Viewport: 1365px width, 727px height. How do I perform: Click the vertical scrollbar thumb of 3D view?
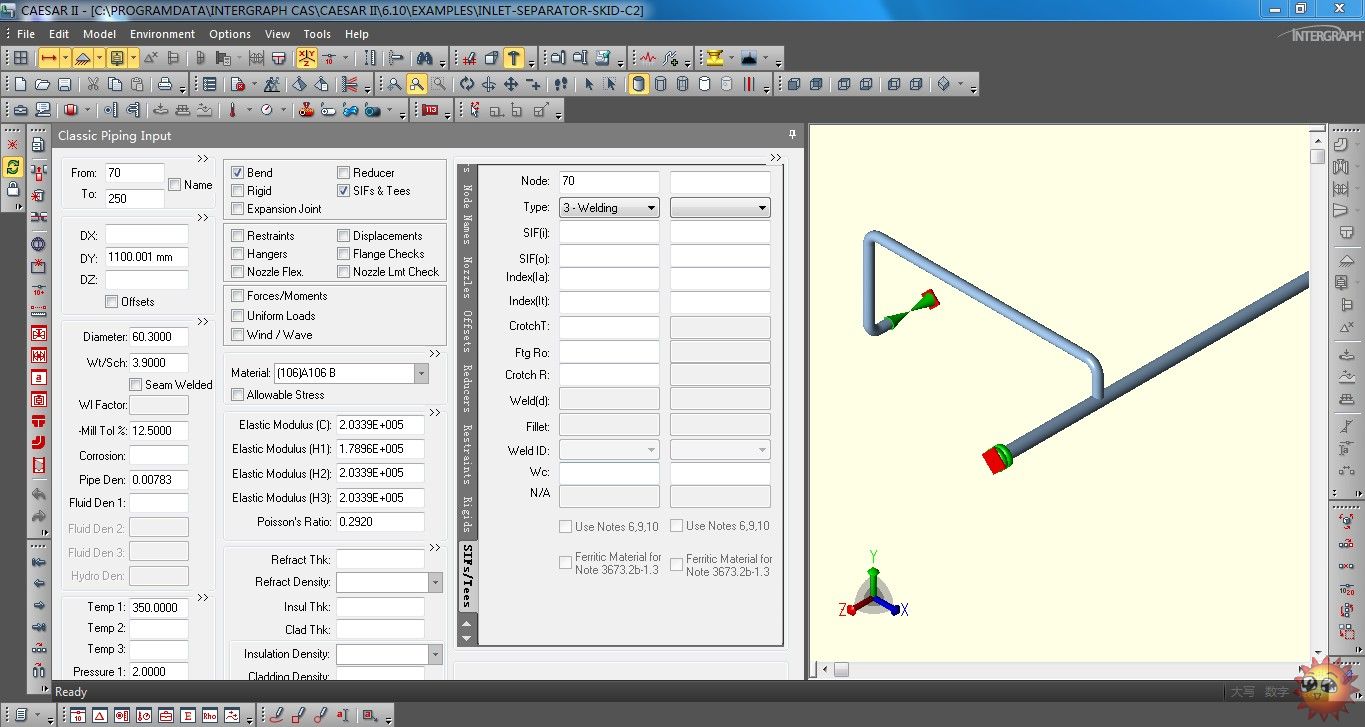pyautogui.click(x=1317, y=156)
